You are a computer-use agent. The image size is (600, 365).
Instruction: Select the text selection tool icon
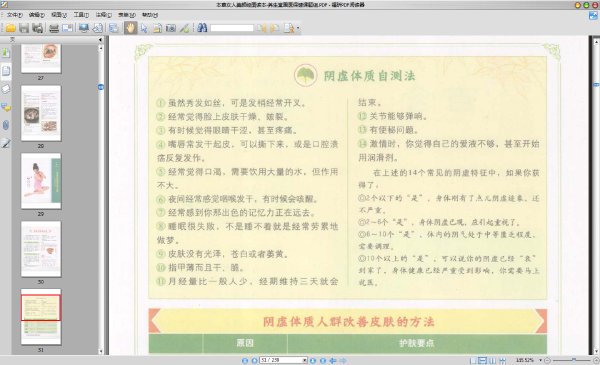[157, 28]
